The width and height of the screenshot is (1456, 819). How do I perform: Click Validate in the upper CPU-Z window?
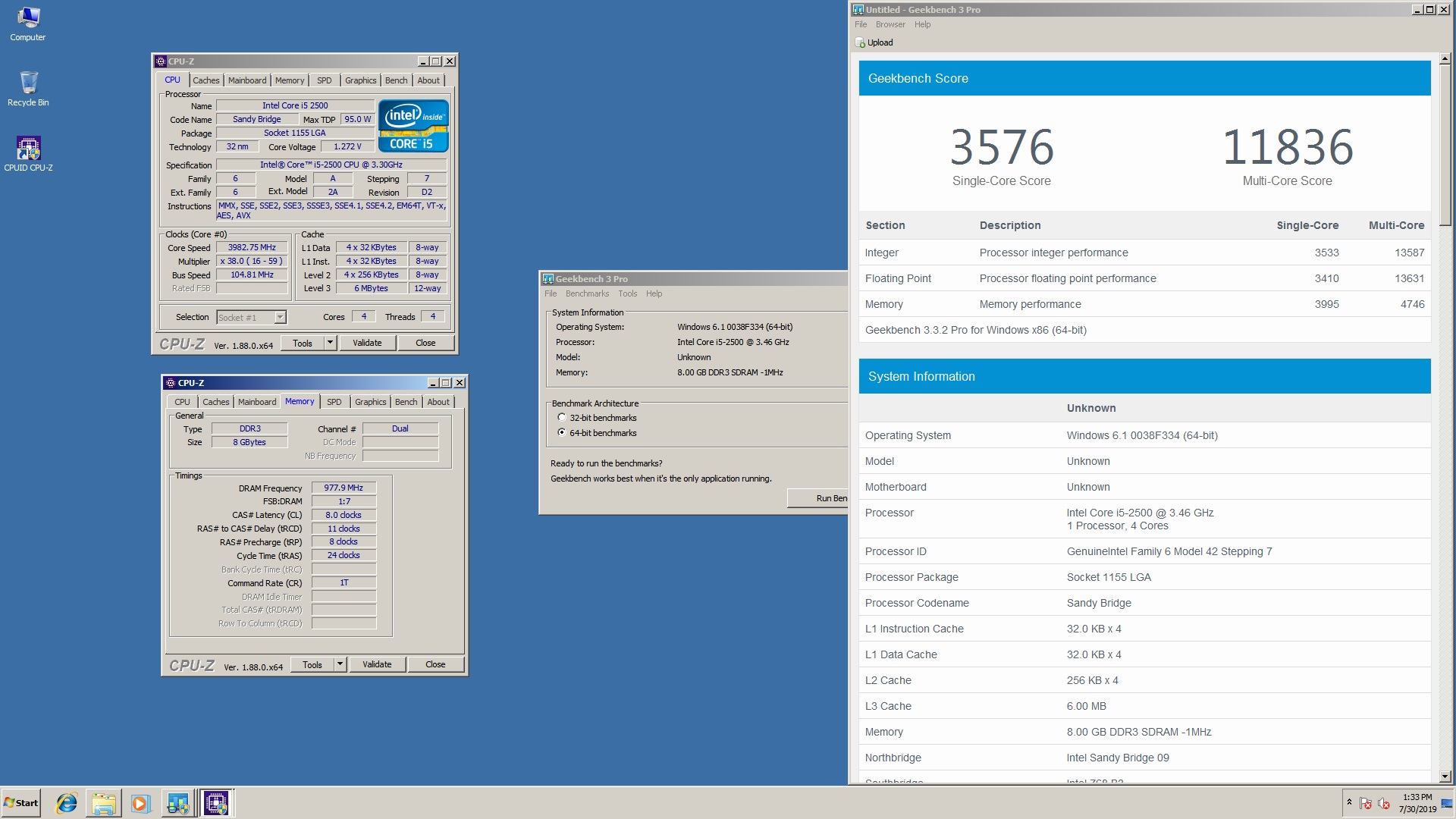(367, 343)
